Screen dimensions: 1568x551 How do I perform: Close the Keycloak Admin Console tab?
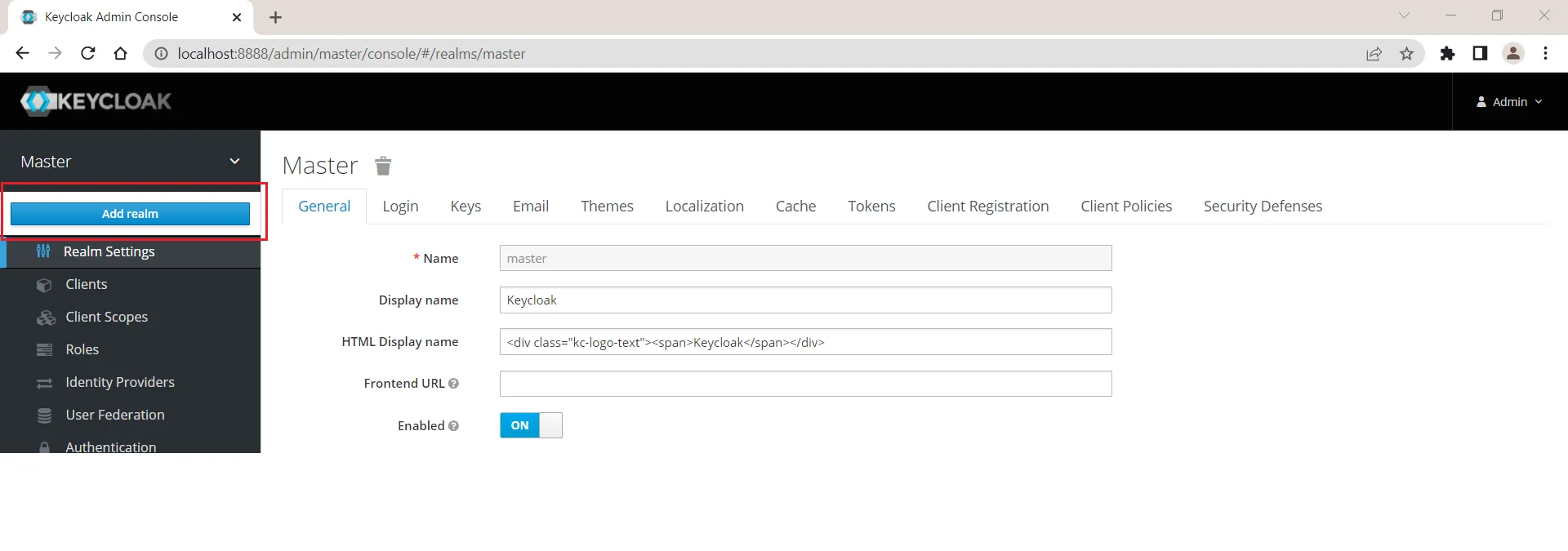(237, 17)
